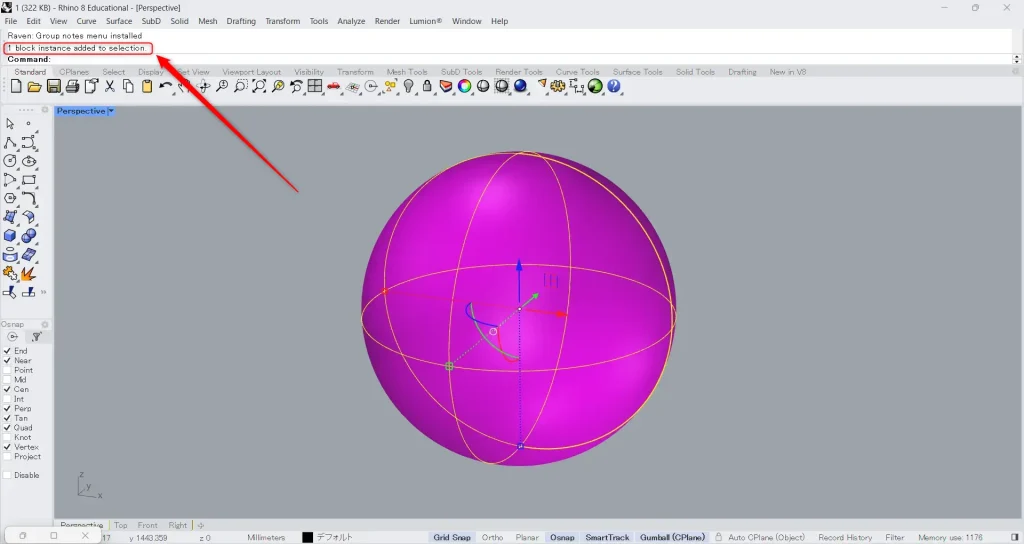Open the Osnap filter dropdown
This screenshot has height=544, width=1024.
point(36,337)
